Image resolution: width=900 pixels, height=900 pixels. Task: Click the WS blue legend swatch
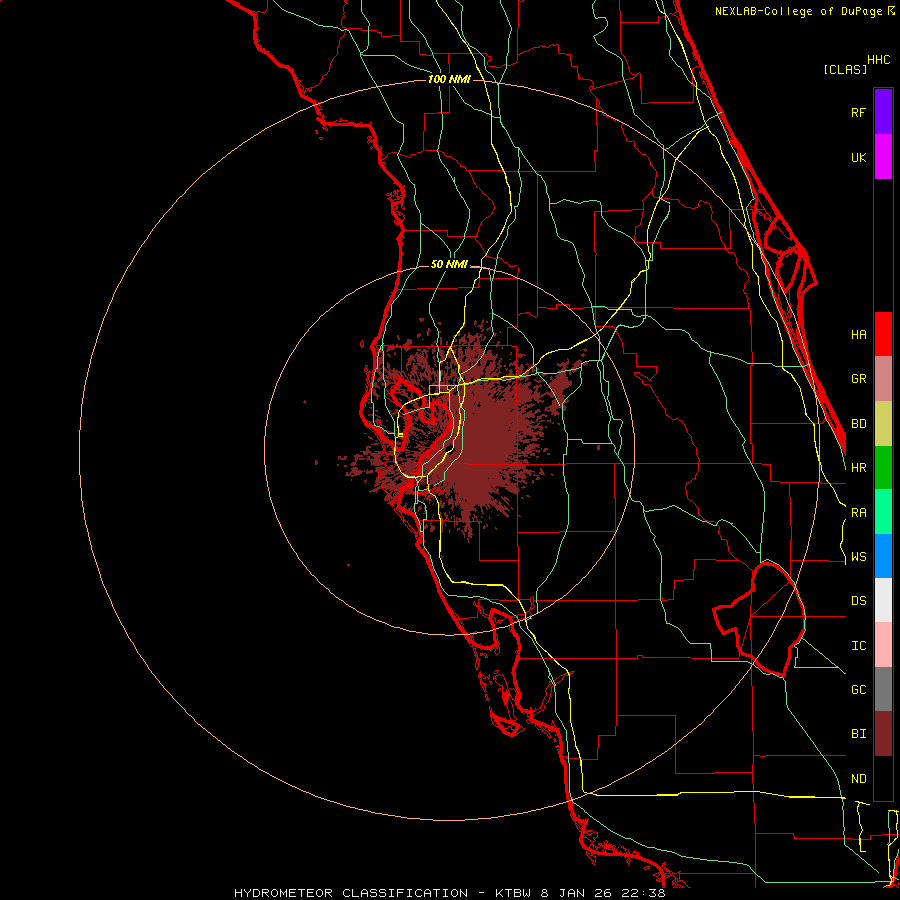[x=883, y=556]
